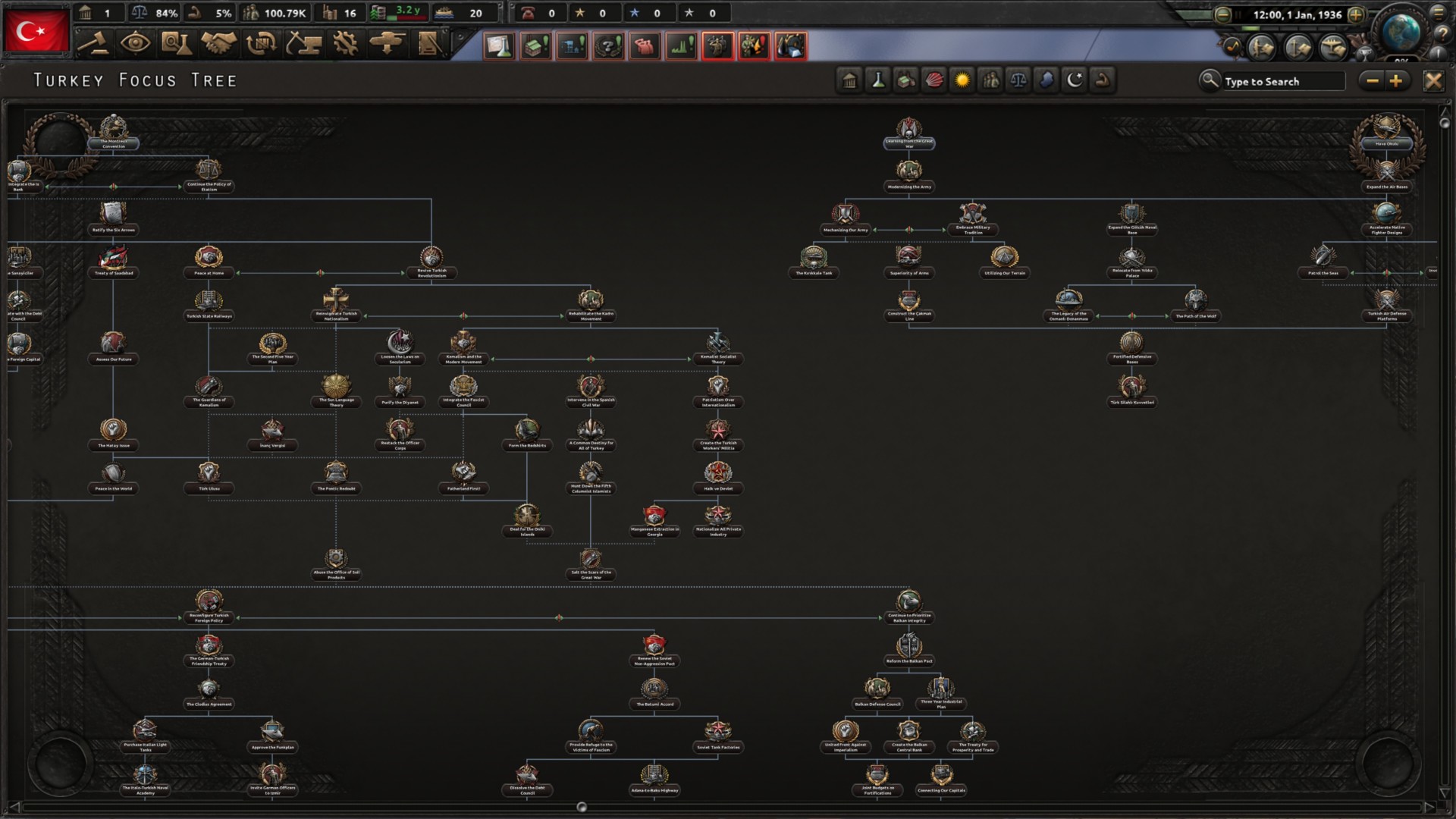
Task: Open the Trade tab icon
Action: tap(261, 44)
